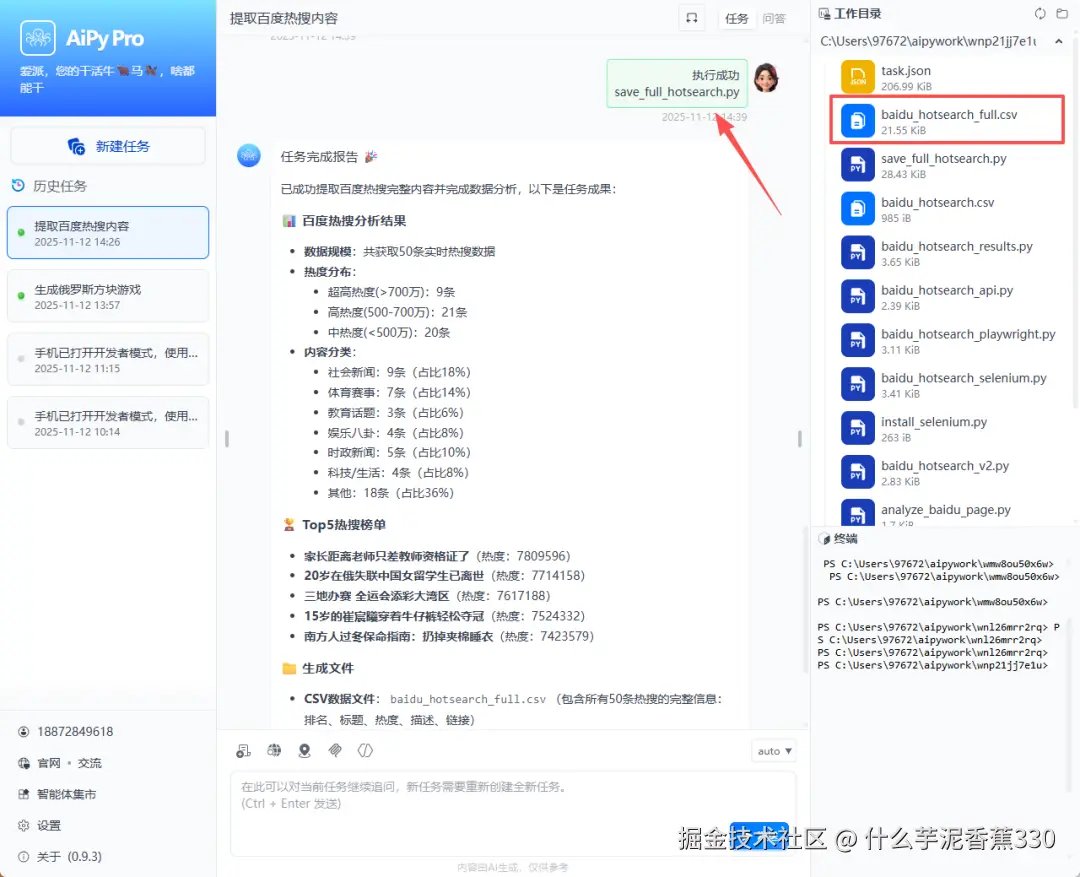The width and height of the screenshot is (1080, 877).
Task: Click the globe web search icon
Action: 274,750
